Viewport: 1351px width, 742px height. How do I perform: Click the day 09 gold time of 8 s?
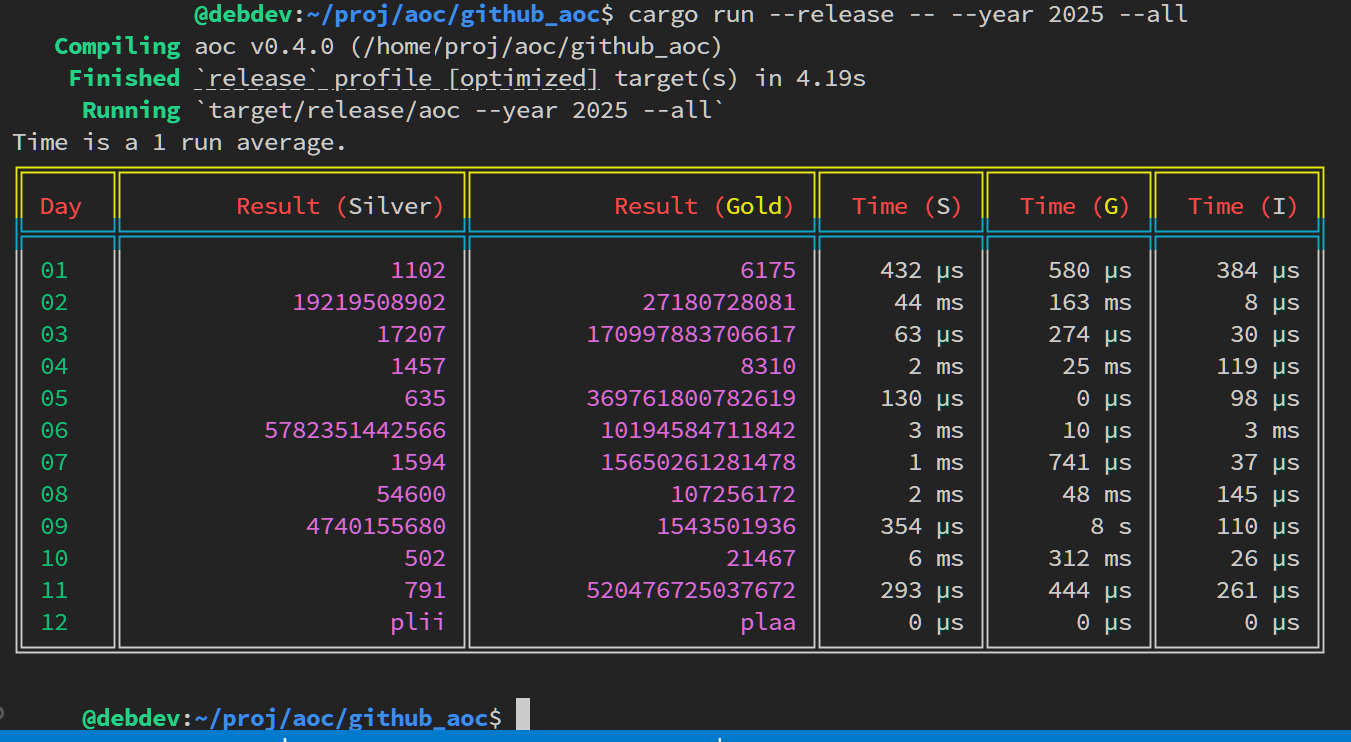[x=1110, y=526]
